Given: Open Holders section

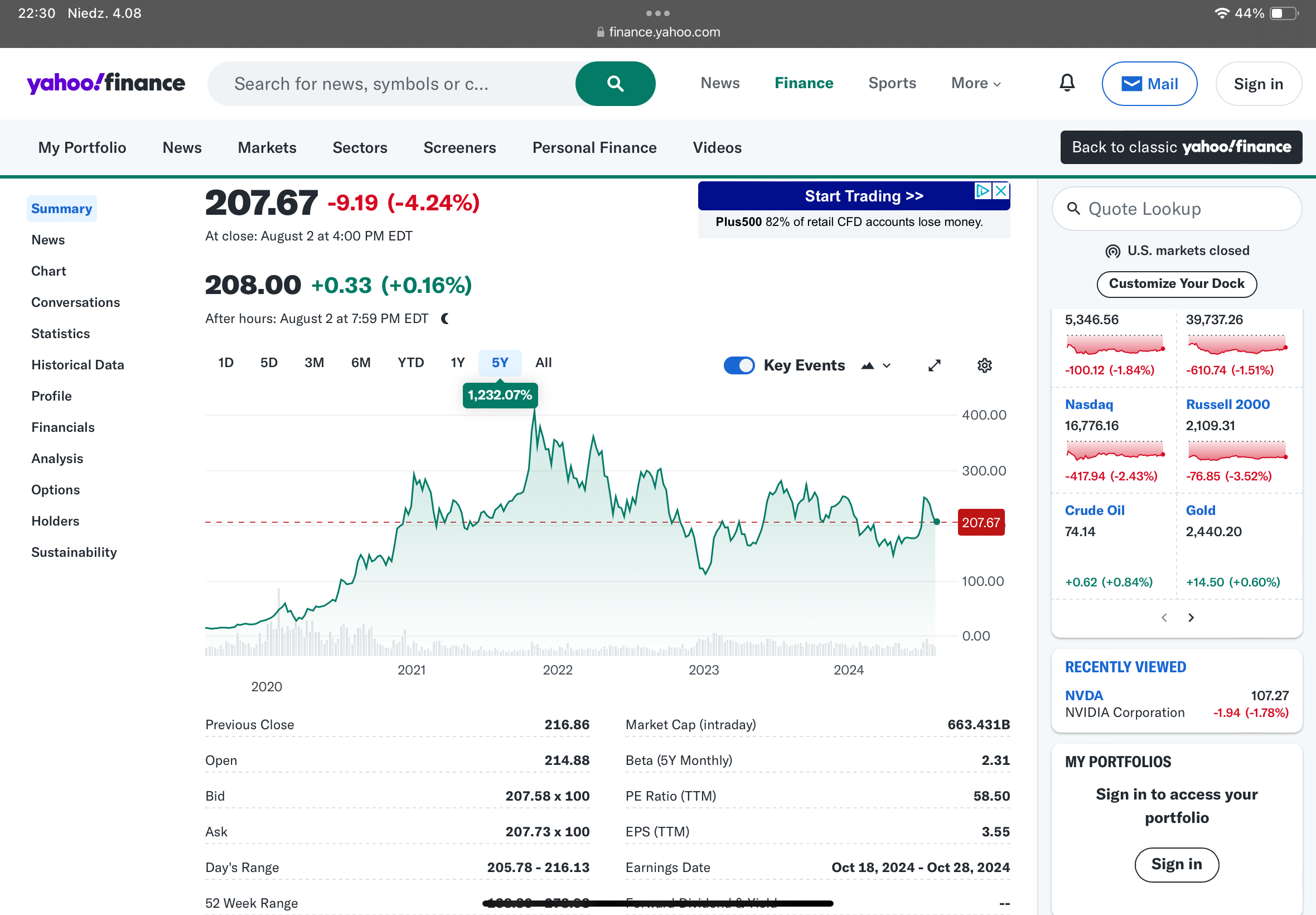Looking at the screenshot, I should point(55,521).
